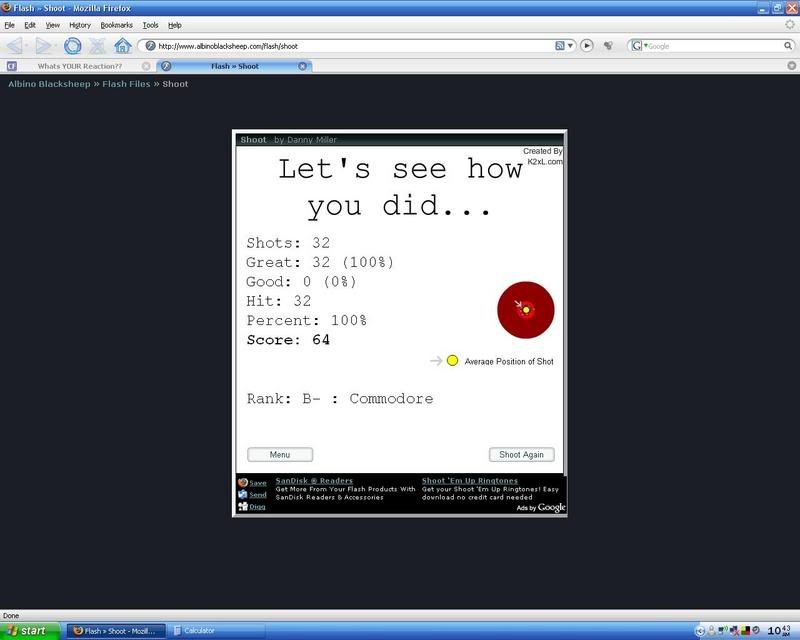
Task: Open the Bookmarks menu
Action: (116, 24)
